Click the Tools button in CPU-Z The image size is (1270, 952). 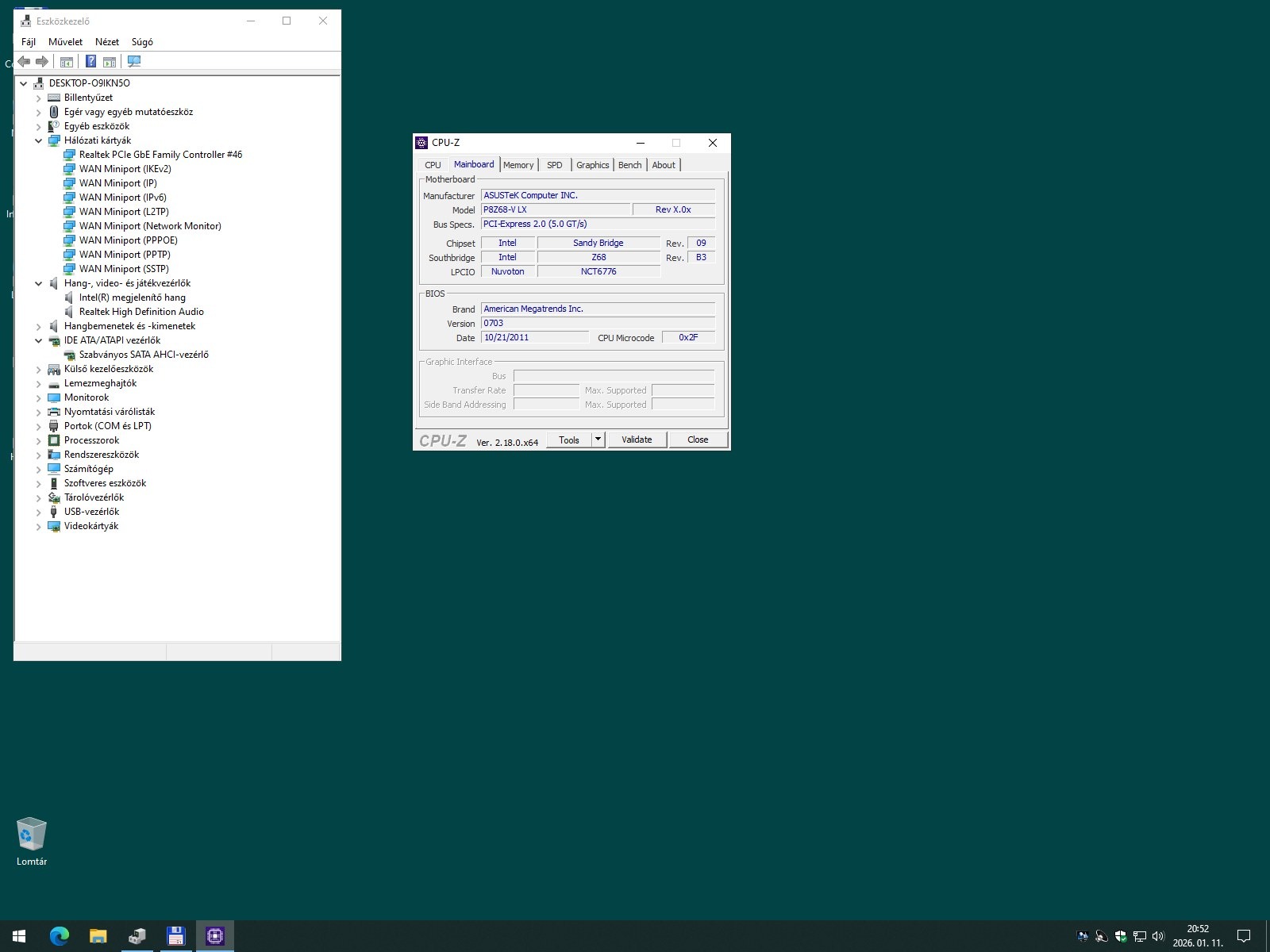tap(569, 440)
